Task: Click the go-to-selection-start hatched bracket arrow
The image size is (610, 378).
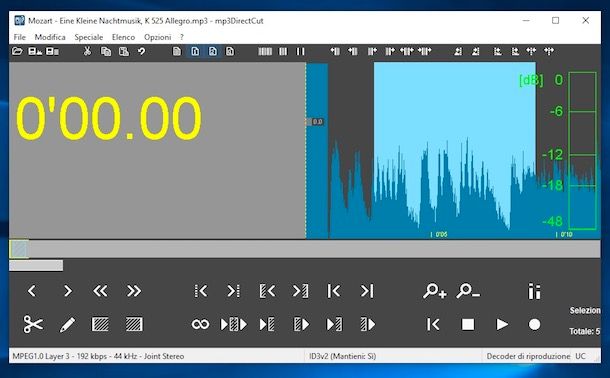Action: click(x=267, y=291)
